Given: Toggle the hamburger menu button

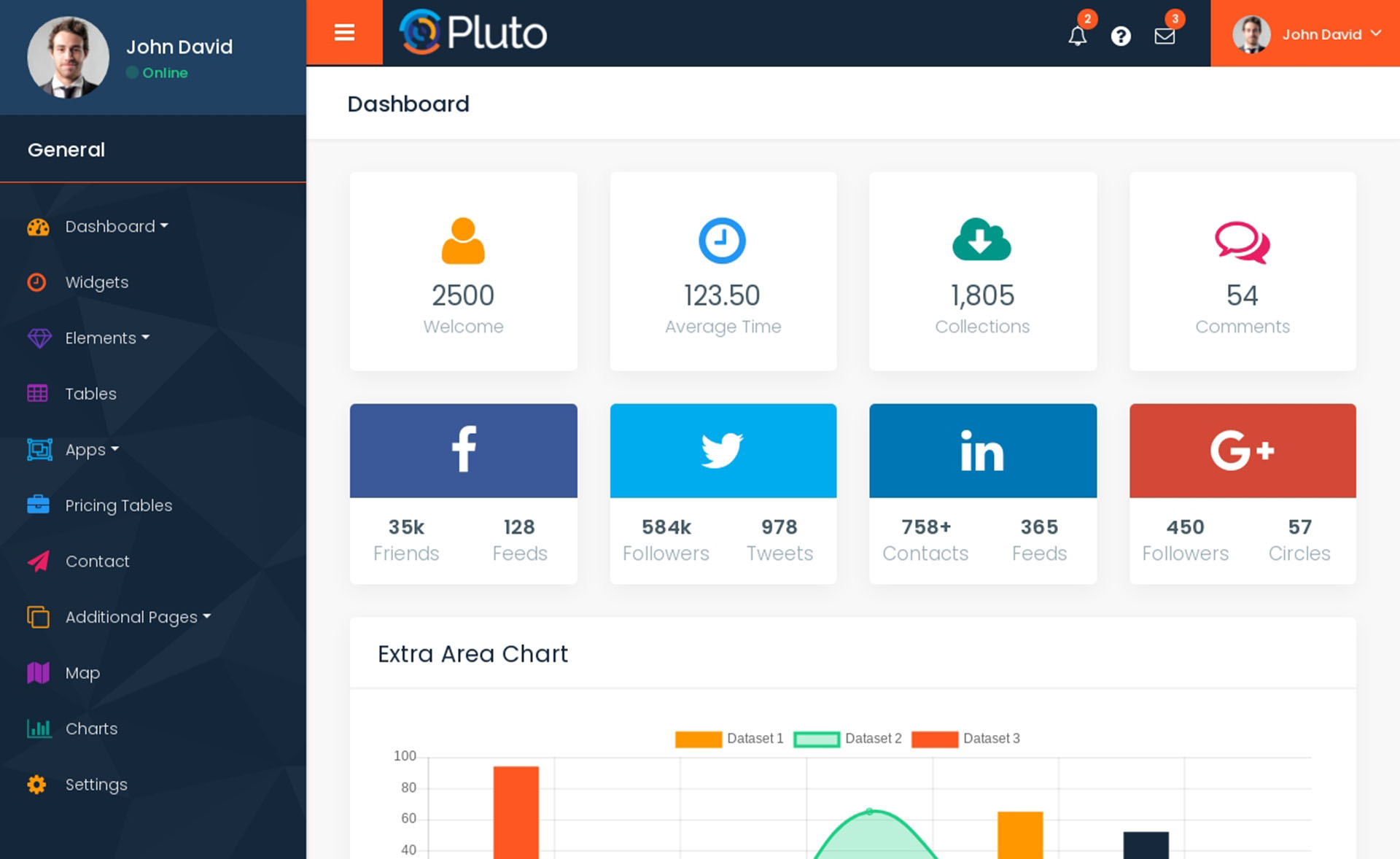Looking at the screenshot, I should coord(344,32).
